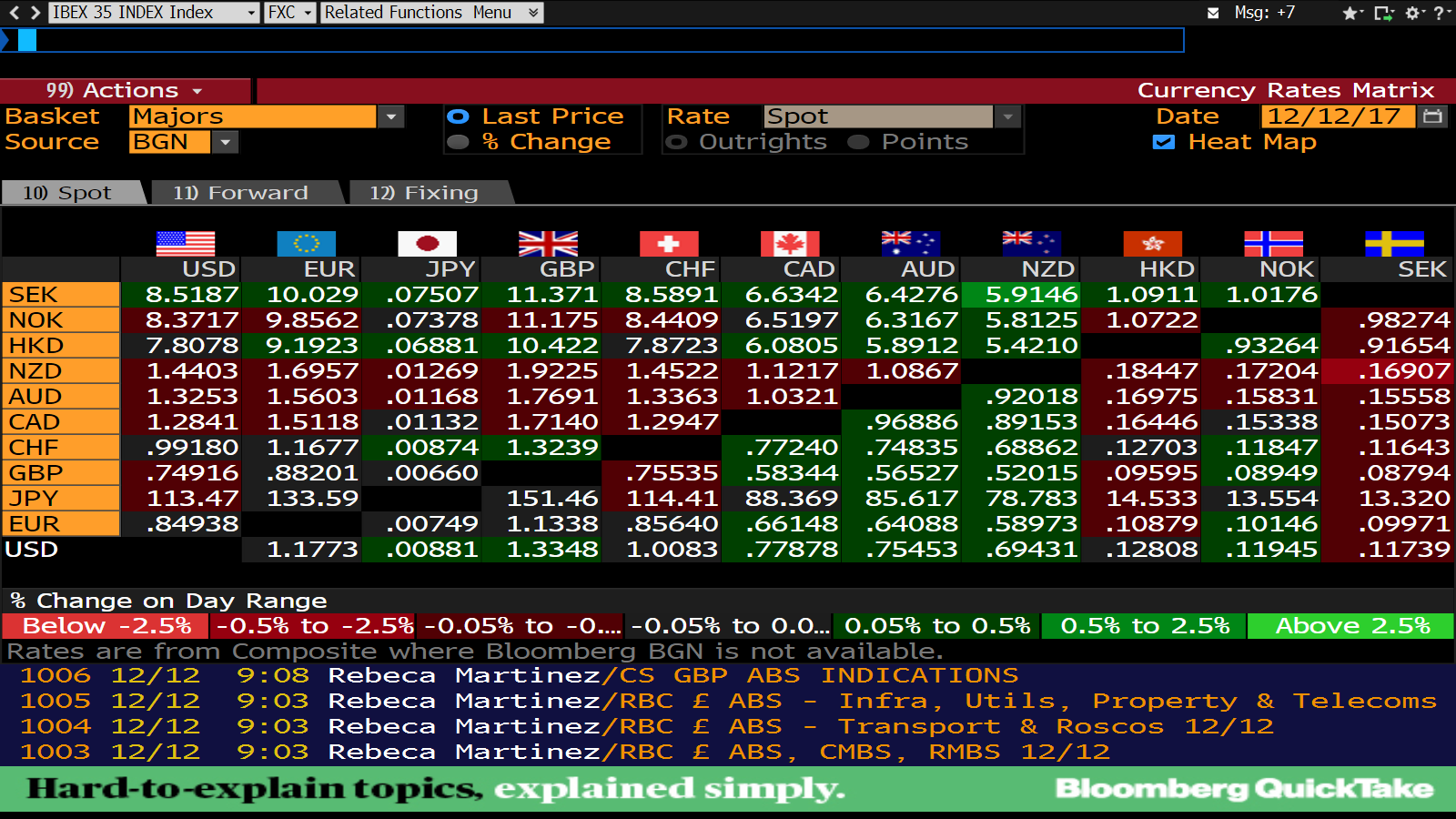Open the Rate Spot dropdown arrow
The image size is (1456, 819).
(x=1007, y=116)
